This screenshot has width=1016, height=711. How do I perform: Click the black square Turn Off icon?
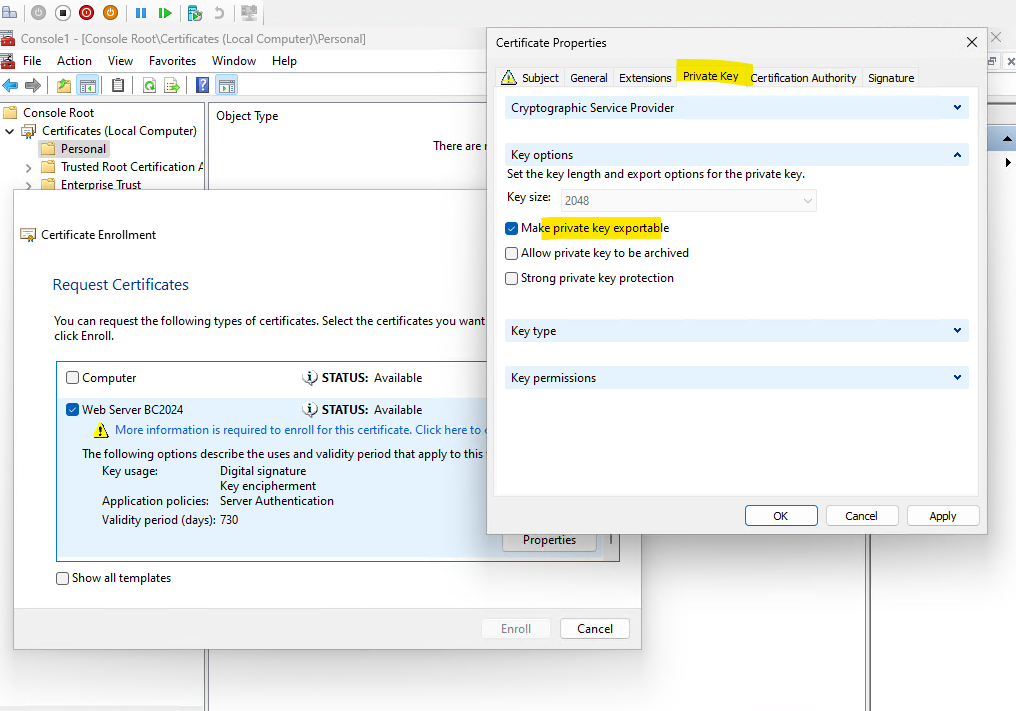tap(63, 12)
